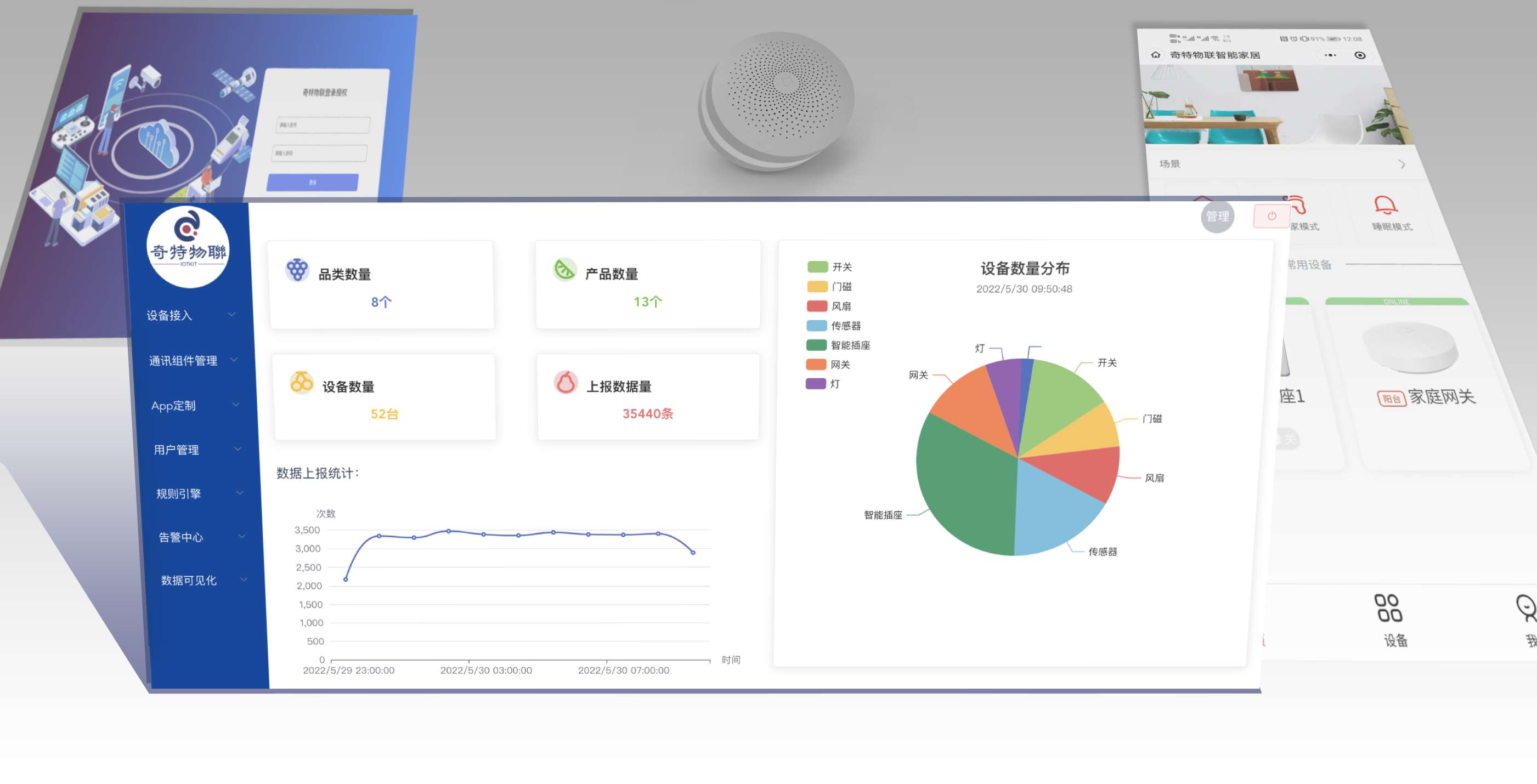1537x784 pixels.
Task: Expand the 设备接入 sidebar menu chevron
Action: tap(231, 314)
